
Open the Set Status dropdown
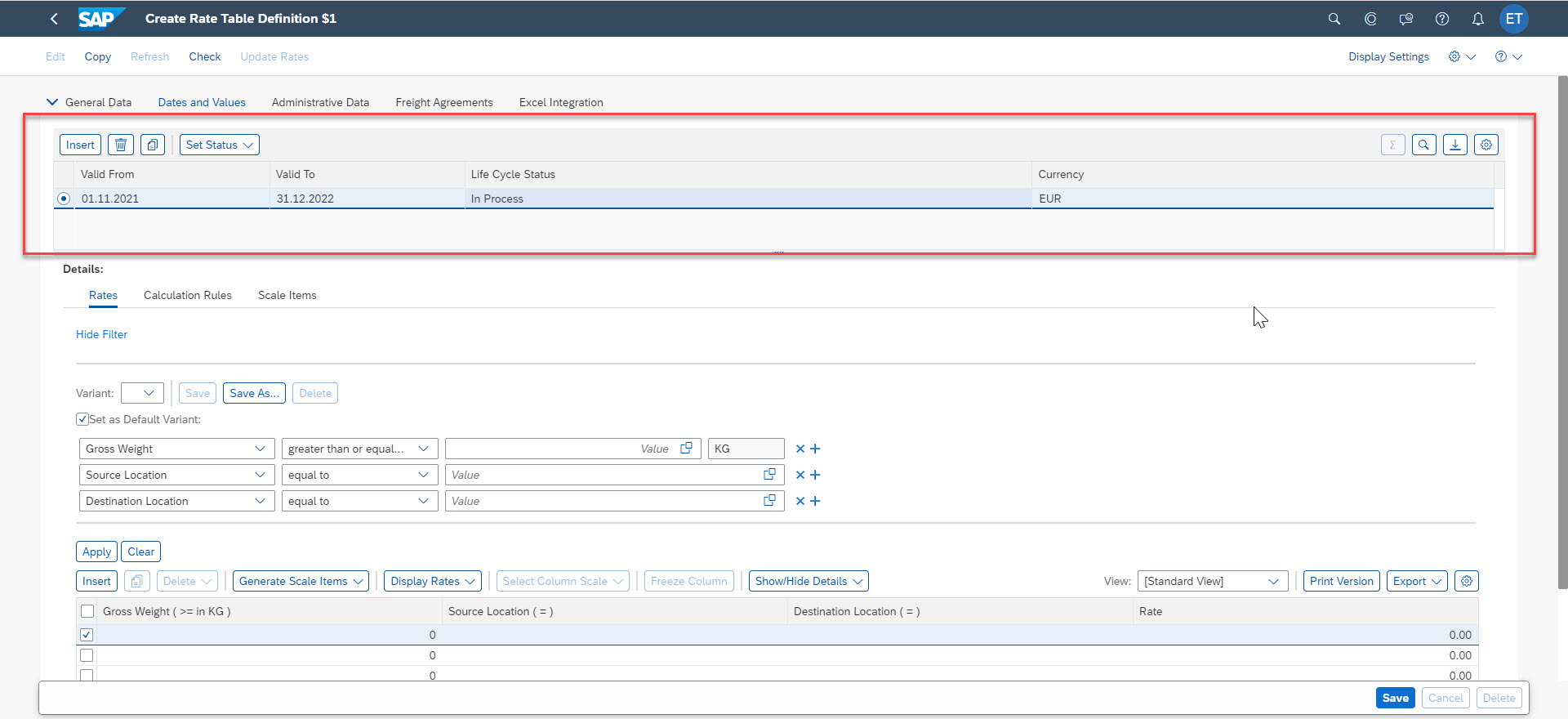219,145
